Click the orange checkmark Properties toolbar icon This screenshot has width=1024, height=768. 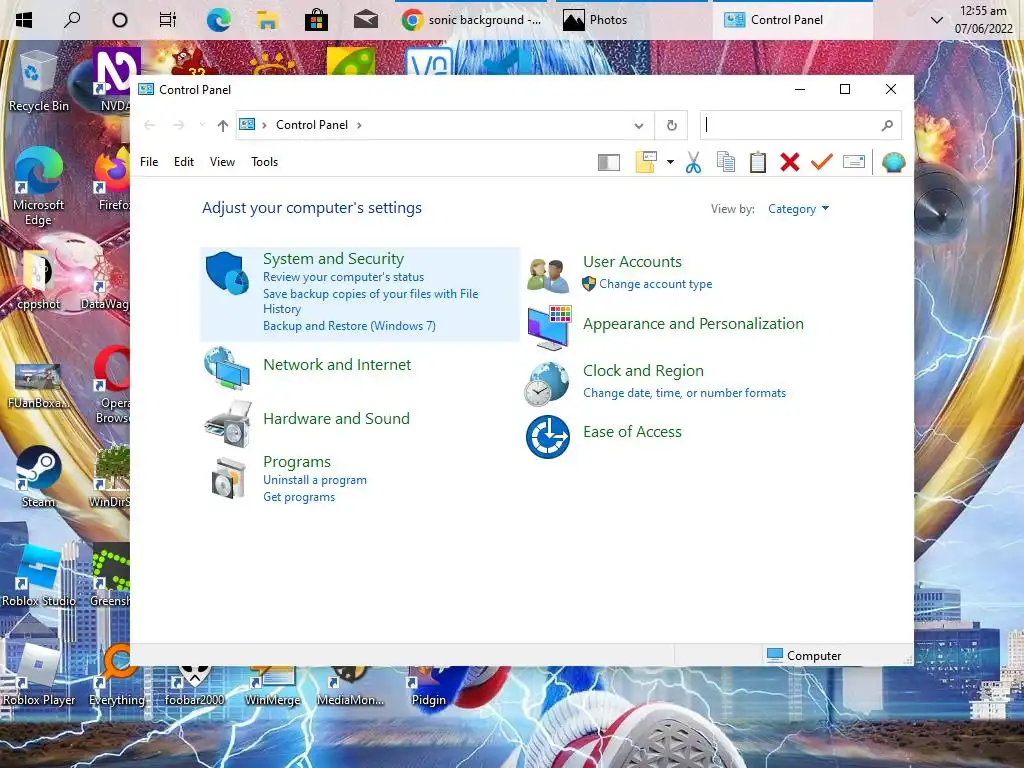click(822, 162)
